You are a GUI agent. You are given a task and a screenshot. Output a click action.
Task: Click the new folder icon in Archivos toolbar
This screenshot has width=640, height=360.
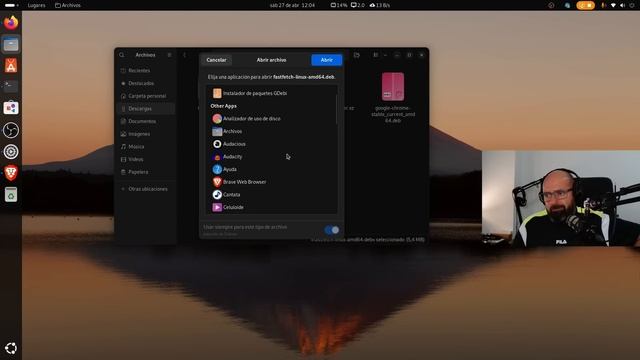(x=357, y=55)
